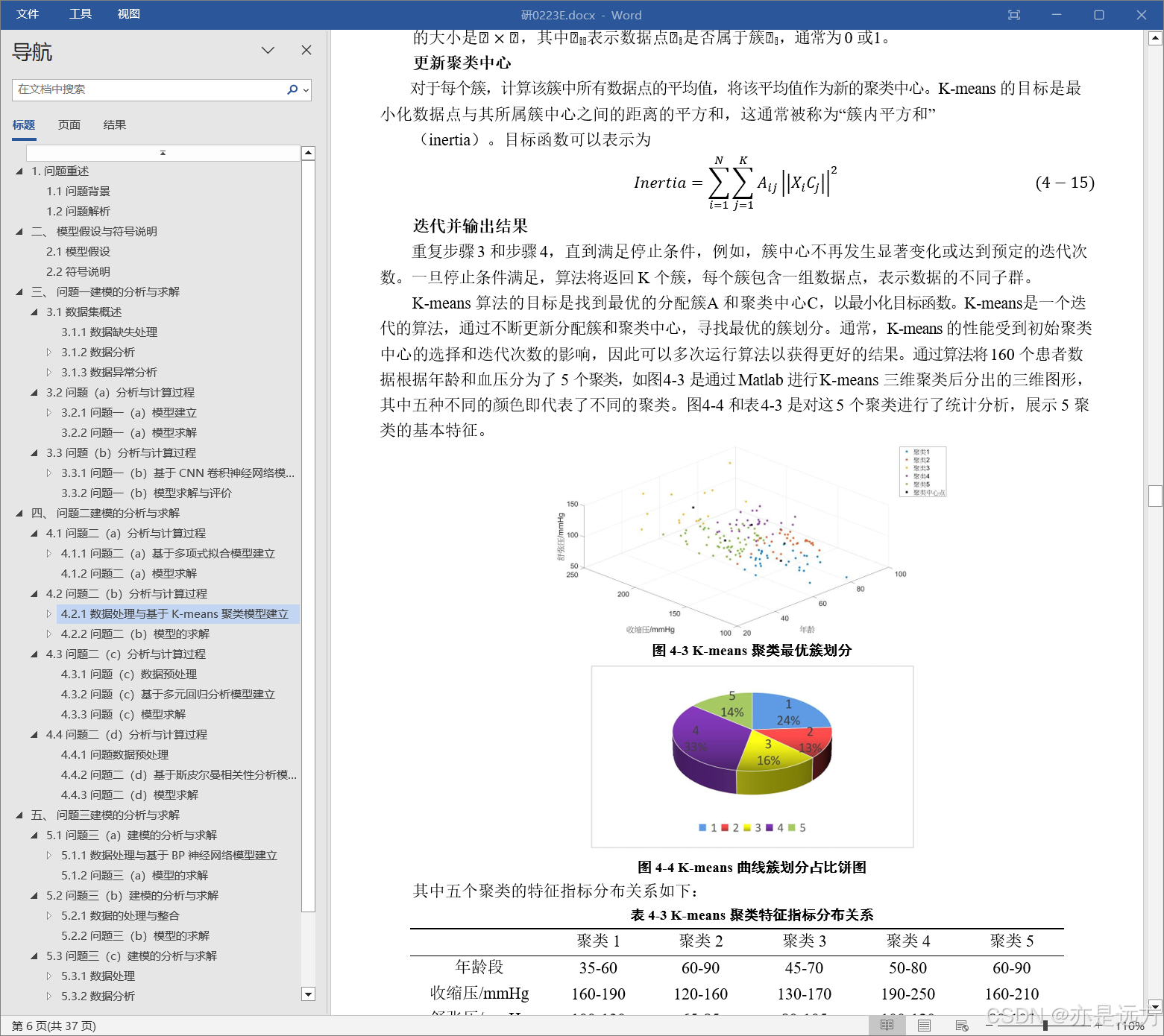Expand the 3.1.3 数据异常分析 heading
Screen dimensions: 1164x1036
[x=49, y=373]
